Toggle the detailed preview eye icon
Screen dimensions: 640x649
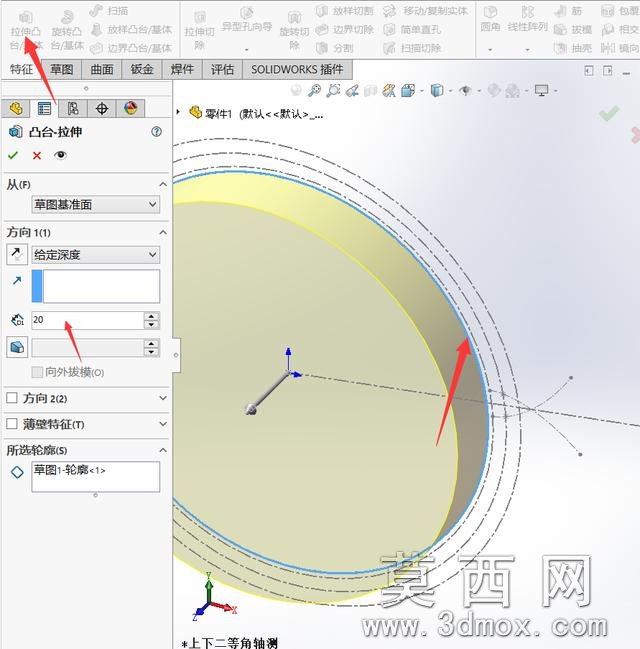60,155
